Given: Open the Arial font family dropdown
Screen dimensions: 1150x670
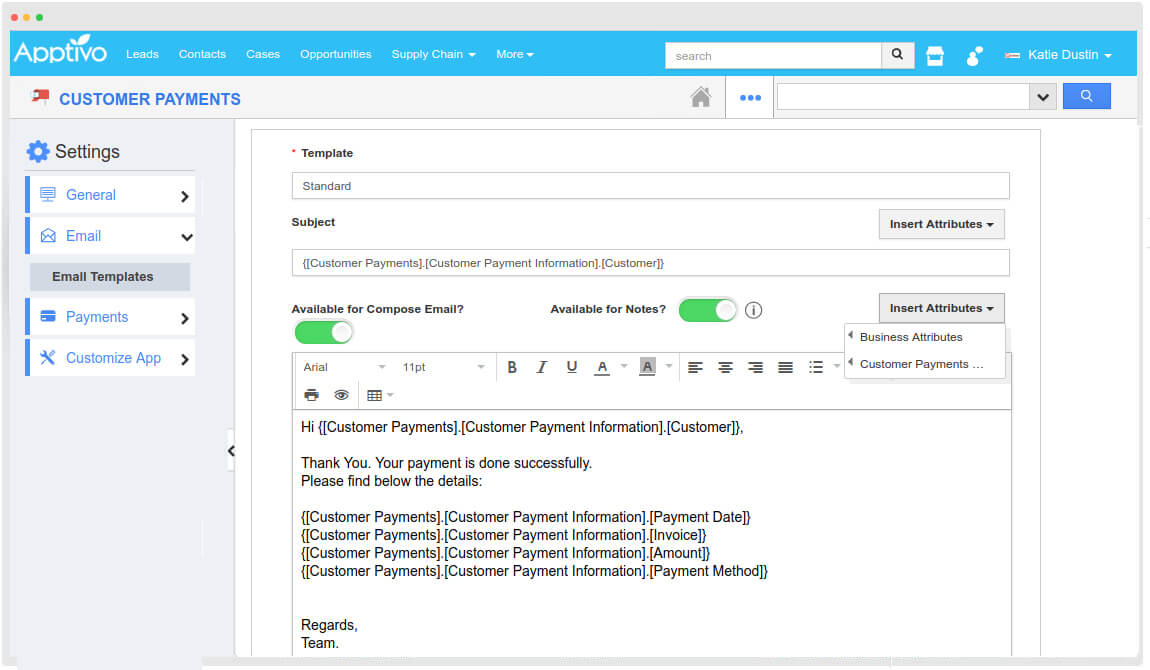Looking at the screenshot, I should click(x=344, y=367).
